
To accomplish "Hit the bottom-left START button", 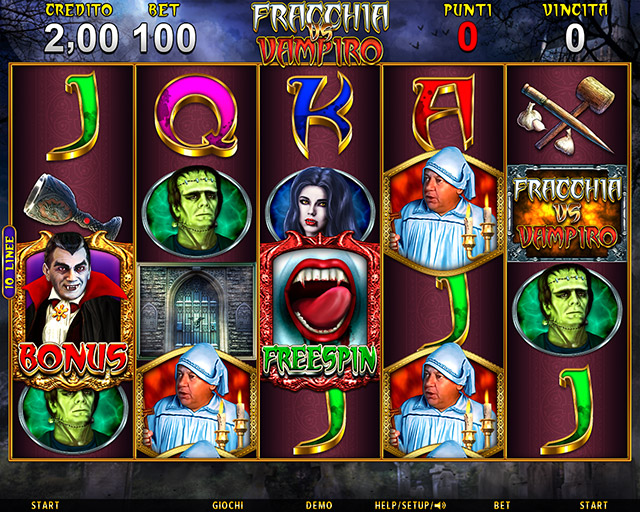I will point(45,505).
